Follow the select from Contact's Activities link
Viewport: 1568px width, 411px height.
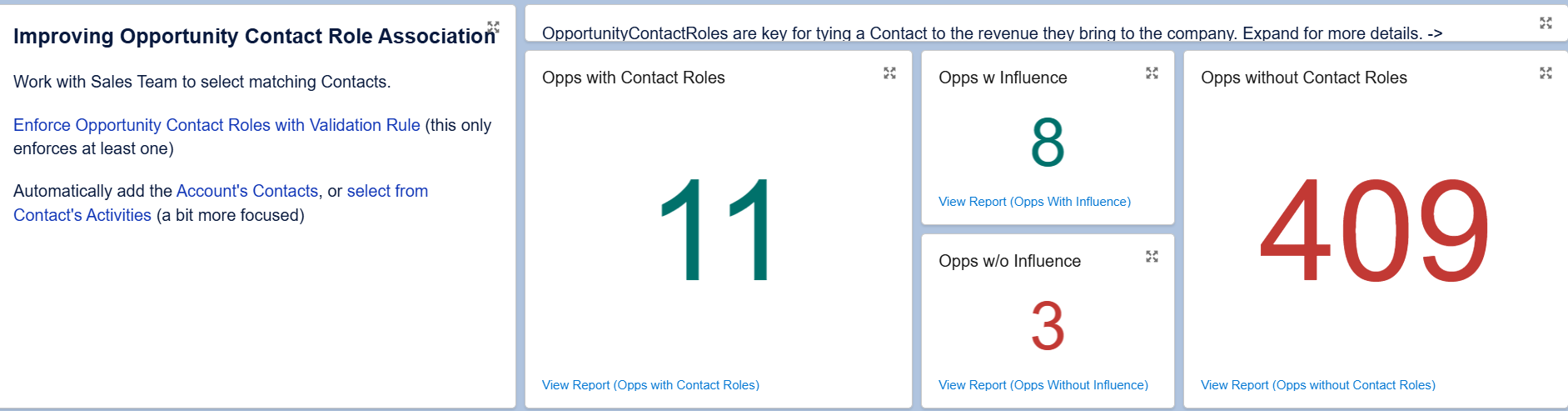[387, 191]
